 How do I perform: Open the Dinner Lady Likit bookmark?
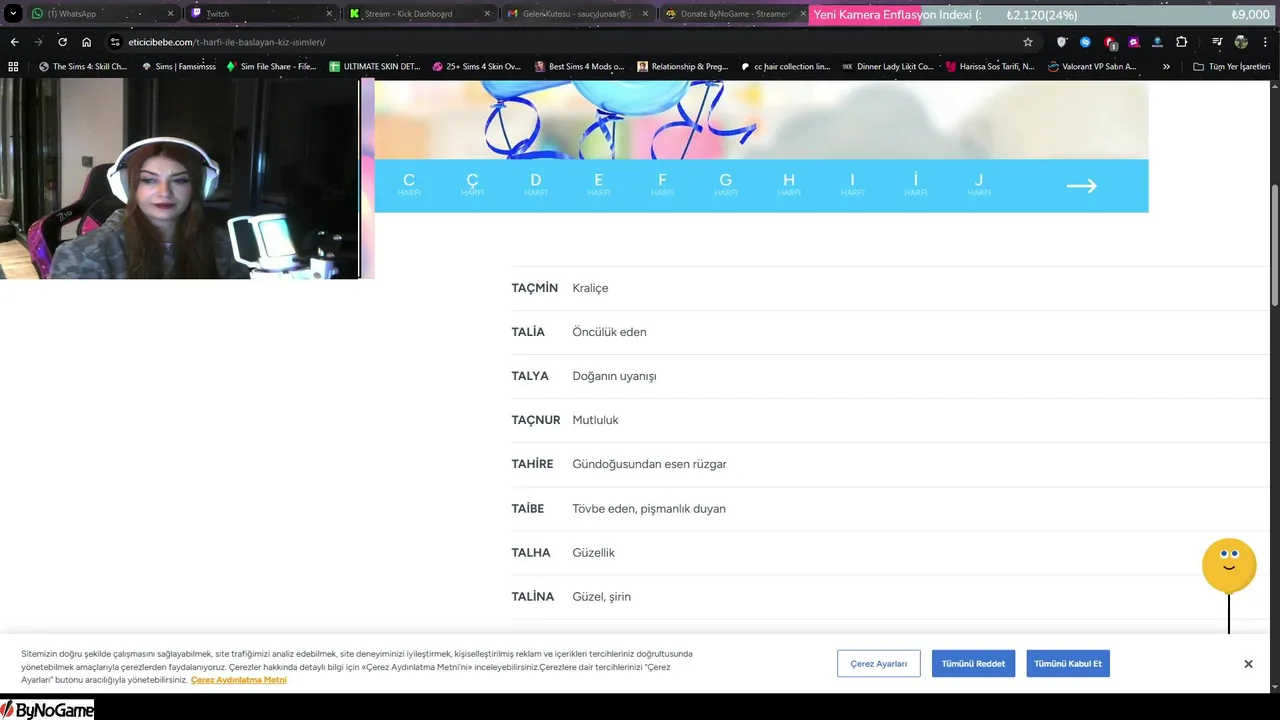click(x=888, y=67)
